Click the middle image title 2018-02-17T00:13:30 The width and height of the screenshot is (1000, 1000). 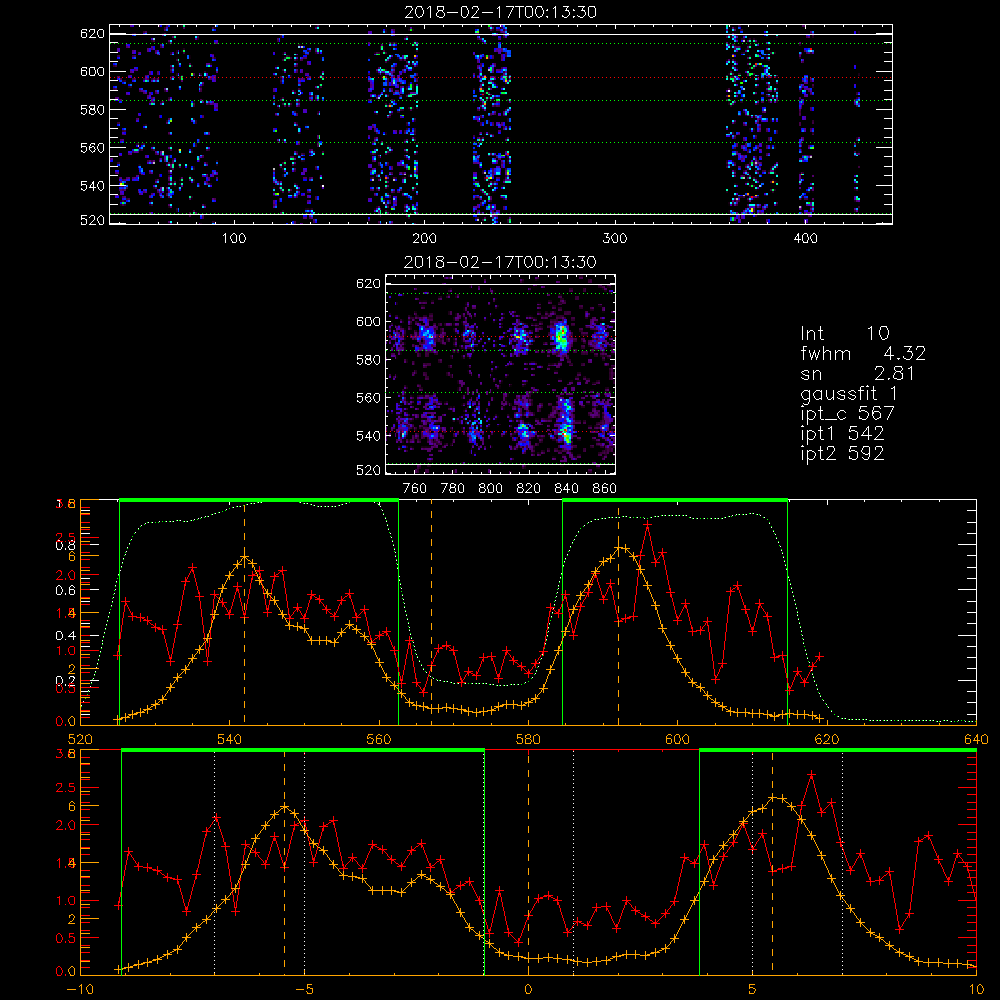[500, 262]
